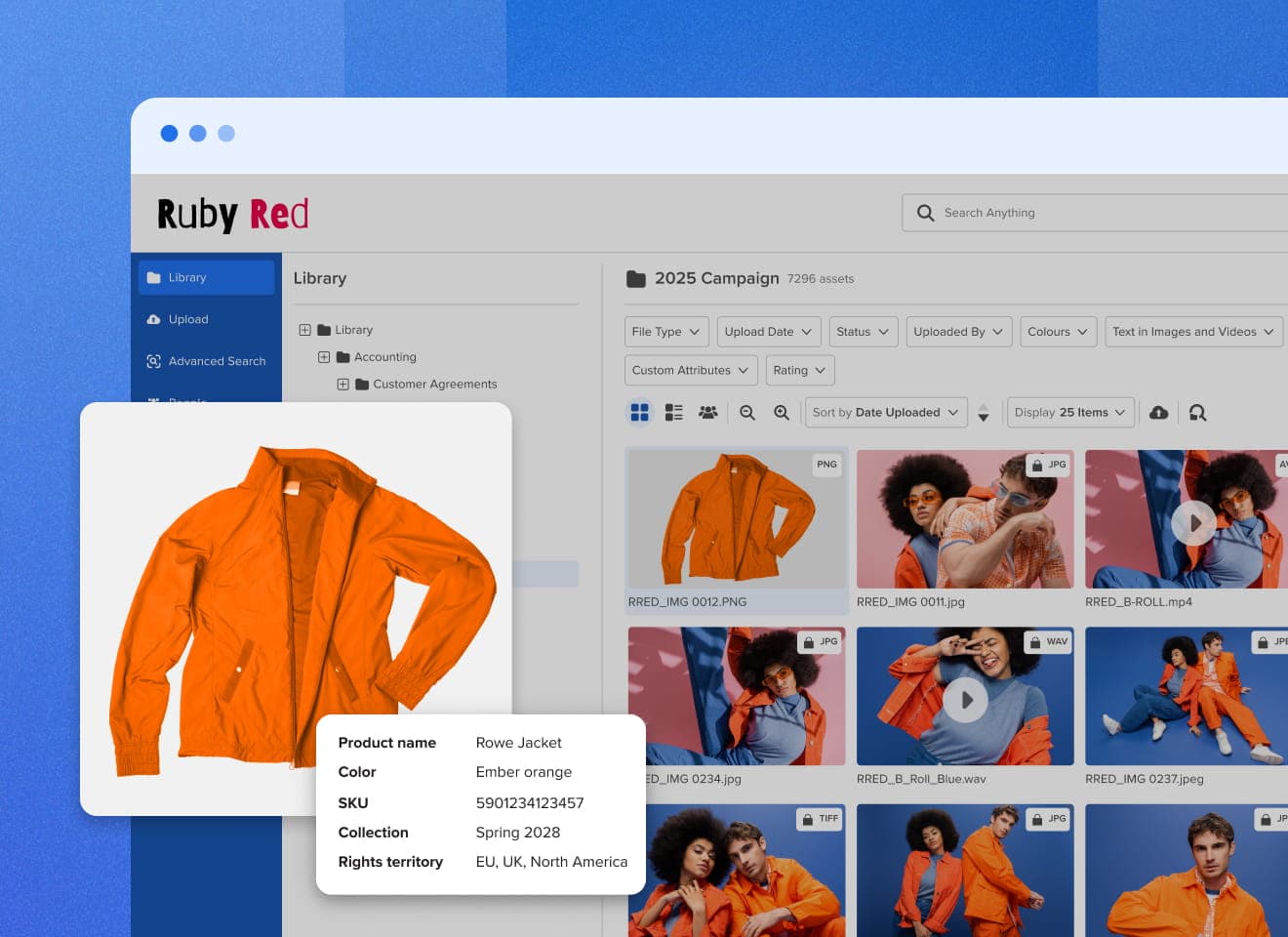Click the 2025 Campaign heading
The width and height of the screenshot is (1288, 937).
pos(717,278)
